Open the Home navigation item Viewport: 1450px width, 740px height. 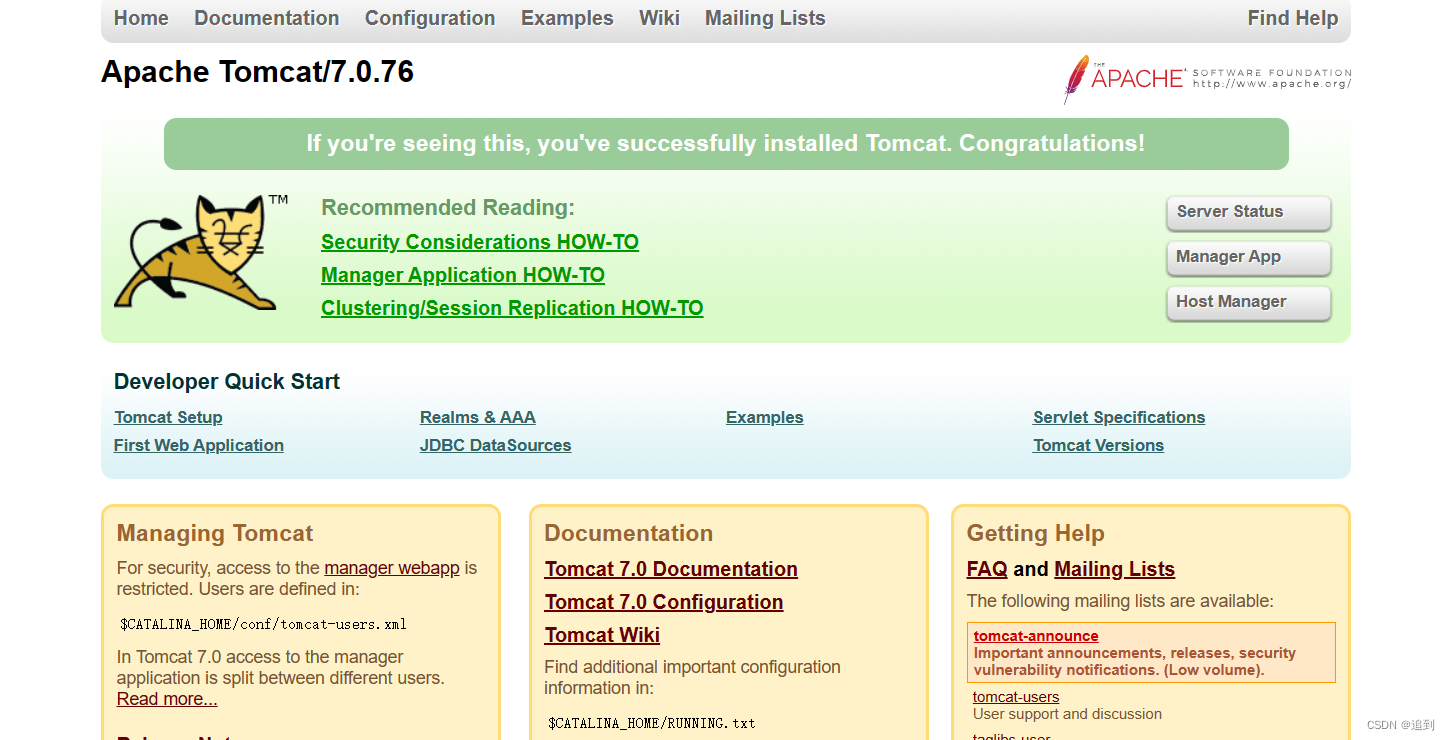(x=141, y=18)
